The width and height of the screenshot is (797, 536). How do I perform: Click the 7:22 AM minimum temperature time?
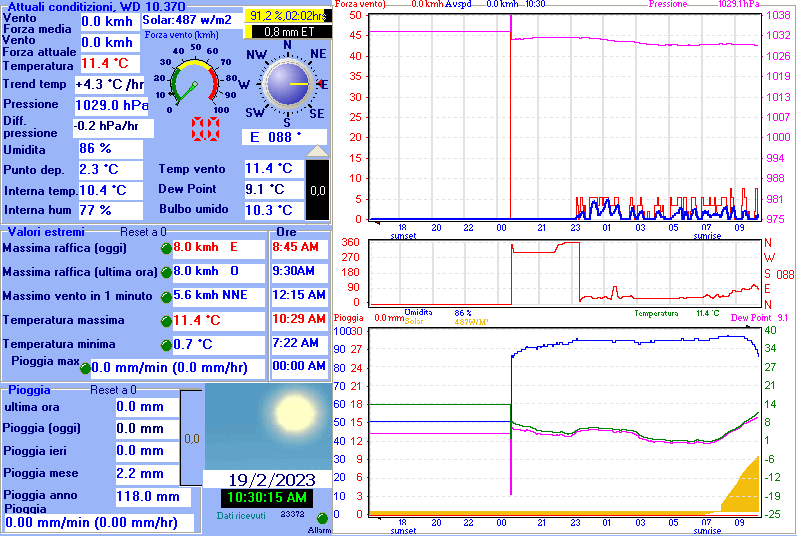pyautogui.click(x=299, y=343)
